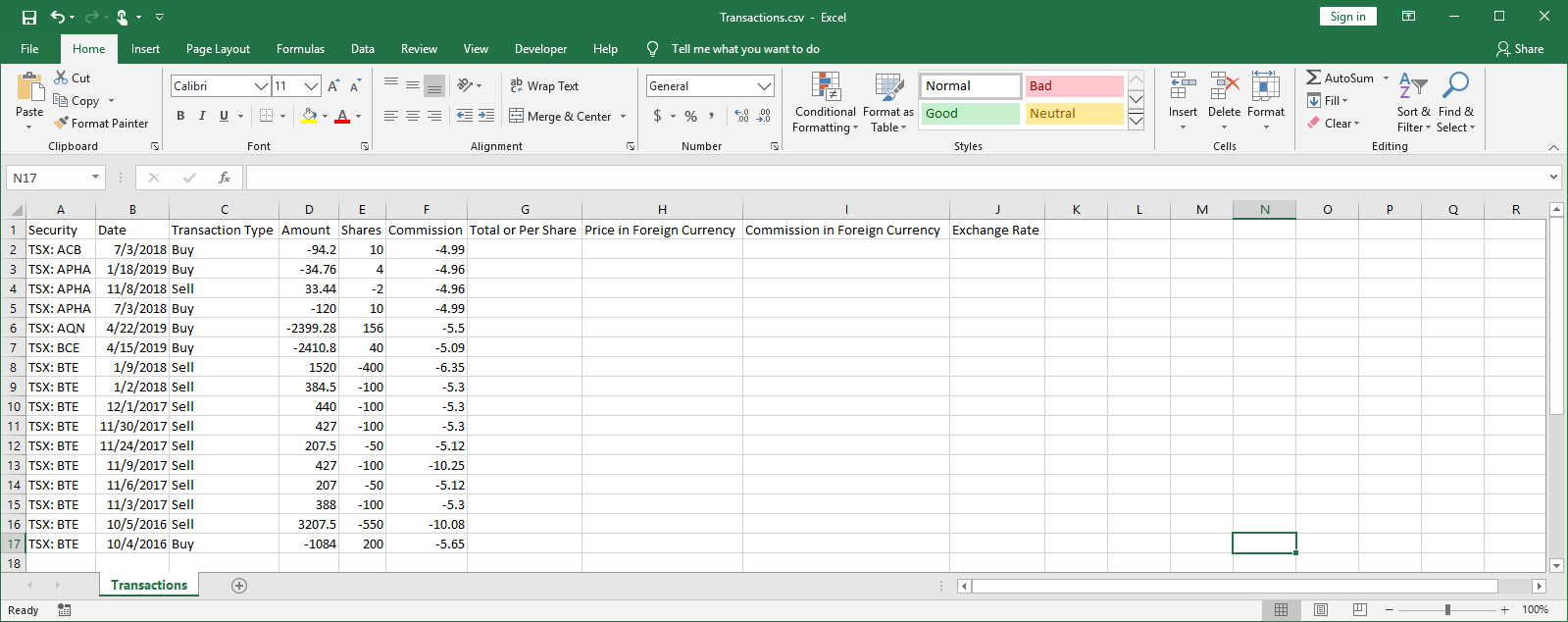This screenshot has height=622, width=1568.
Task: Insert a function with the fx icon
Action: [225, 178]
